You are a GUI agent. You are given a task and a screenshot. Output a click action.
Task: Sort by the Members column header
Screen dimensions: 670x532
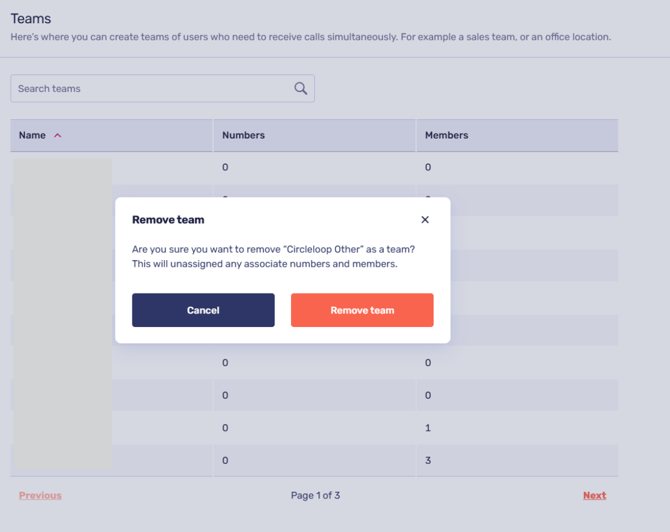click(x=446, y=135)
